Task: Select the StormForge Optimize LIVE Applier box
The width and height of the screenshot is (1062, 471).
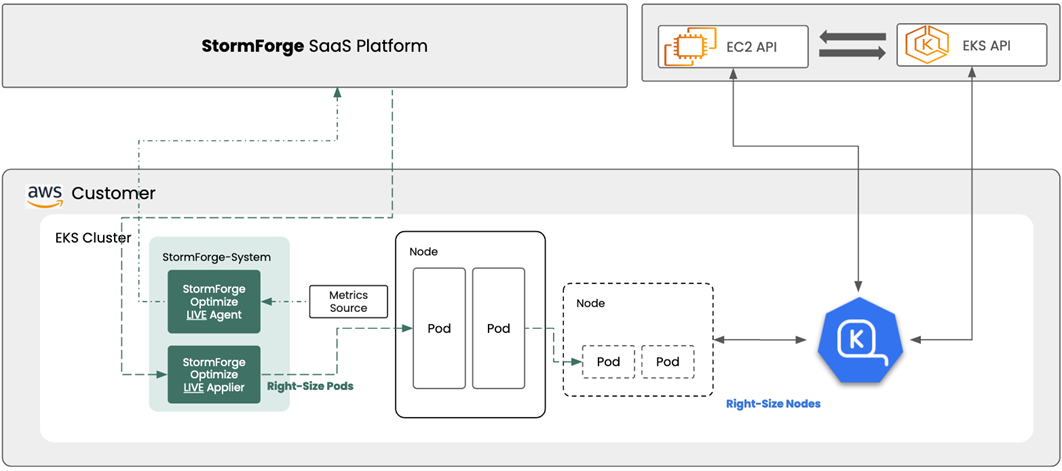Action: click(214, 374)
